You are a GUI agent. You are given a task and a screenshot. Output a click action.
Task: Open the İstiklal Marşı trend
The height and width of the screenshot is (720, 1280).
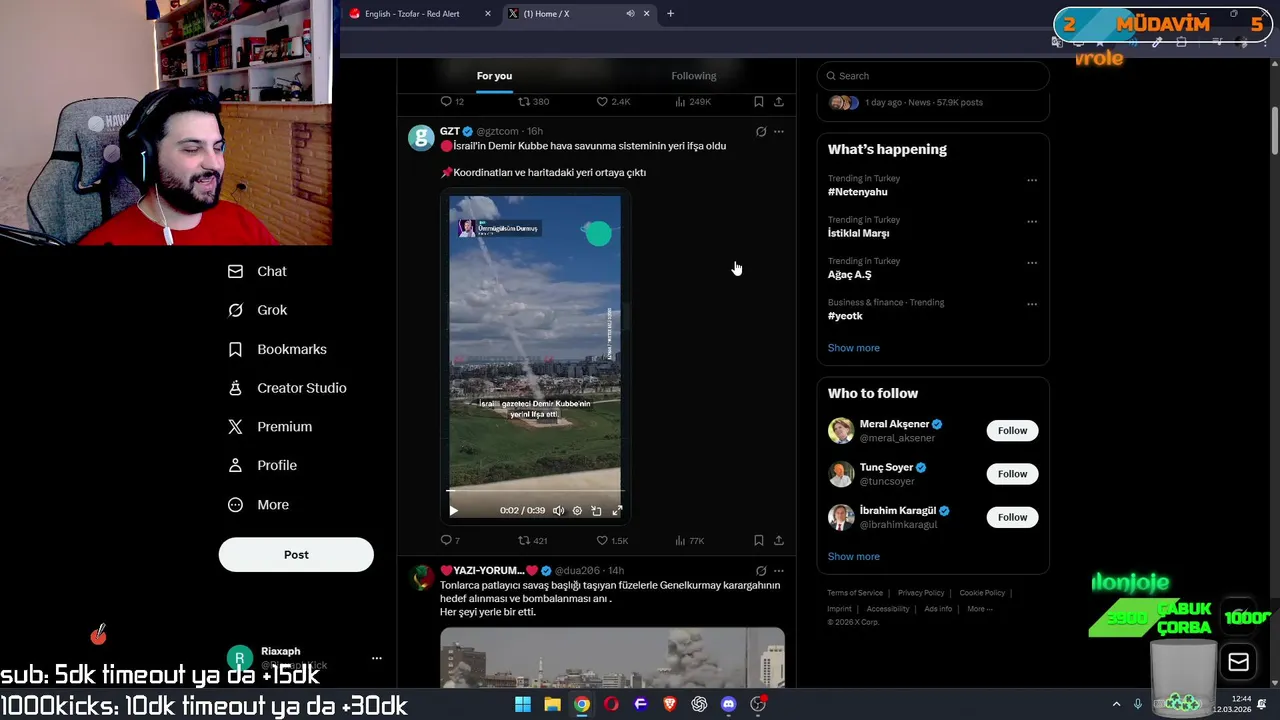coord(858,233)
